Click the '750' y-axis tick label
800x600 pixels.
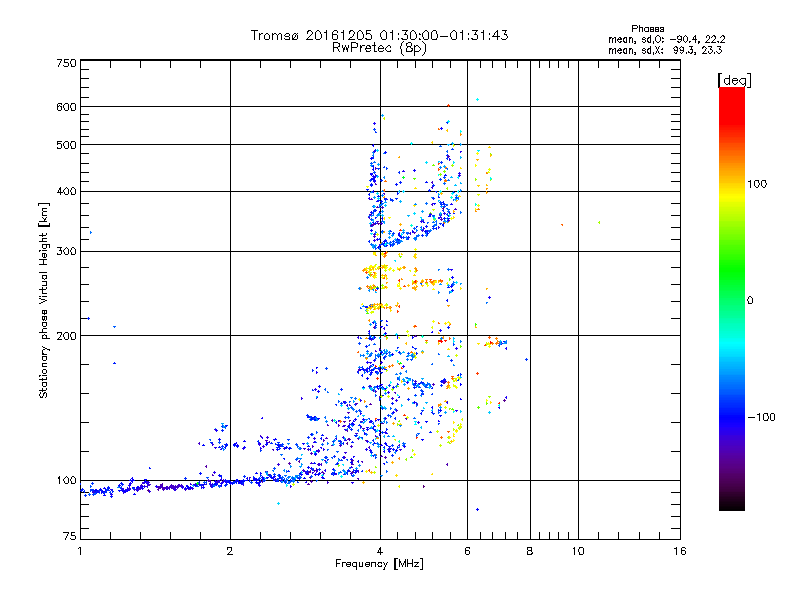(x=66, y=63)
